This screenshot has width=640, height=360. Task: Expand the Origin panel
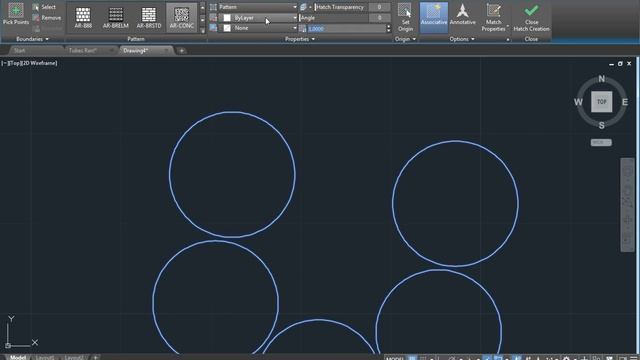[x=405, y=39]
